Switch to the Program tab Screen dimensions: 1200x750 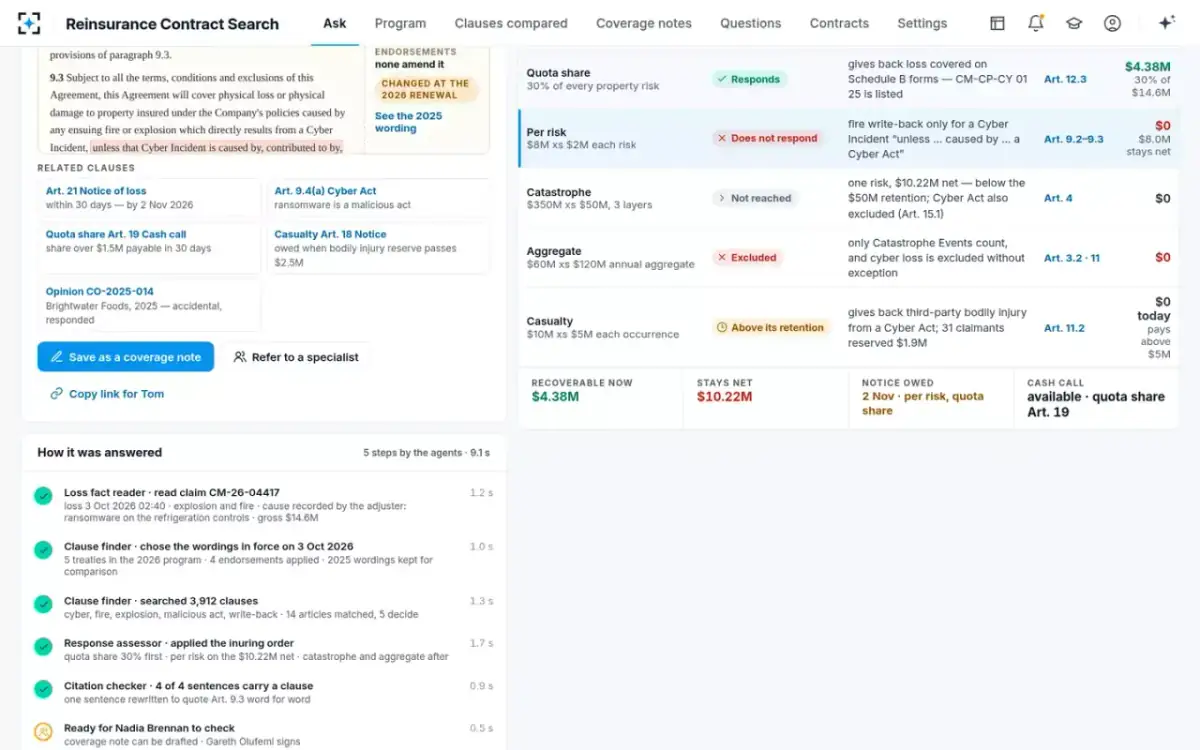(400, 23)
